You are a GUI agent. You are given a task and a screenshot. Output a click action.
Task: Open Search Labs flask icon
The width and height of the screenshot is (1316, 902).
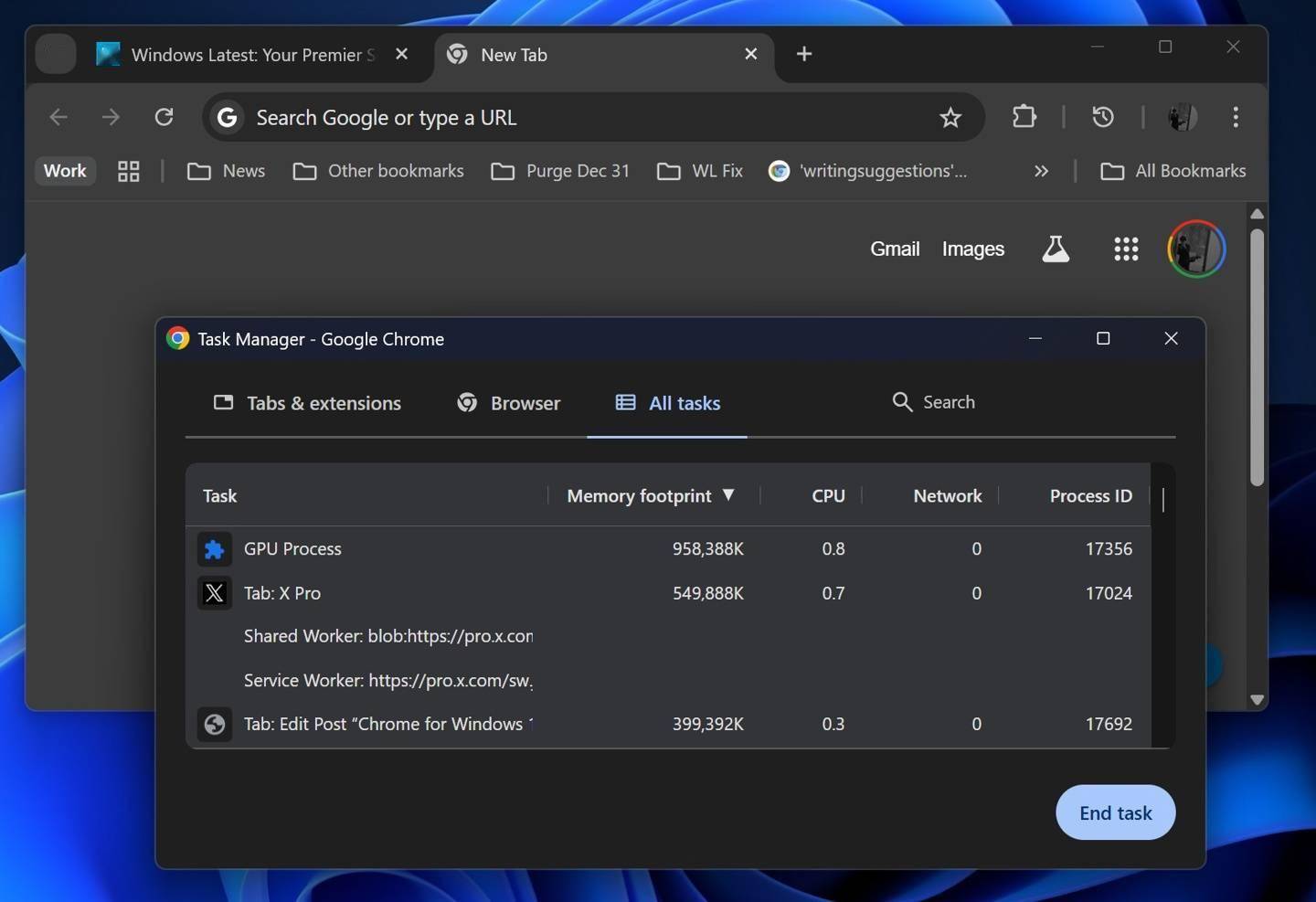point(1056,249)
